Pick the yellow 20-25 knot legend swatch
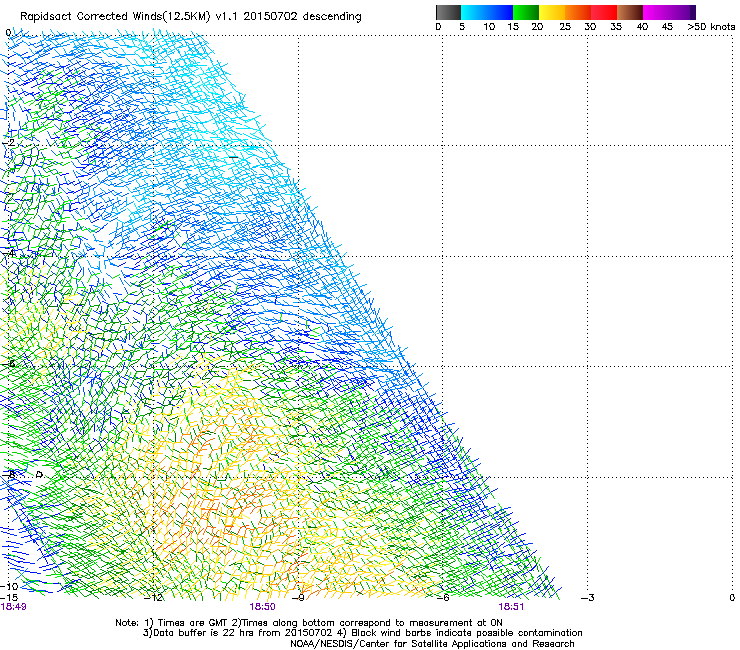The image size is (740, 650). (552, 12)
